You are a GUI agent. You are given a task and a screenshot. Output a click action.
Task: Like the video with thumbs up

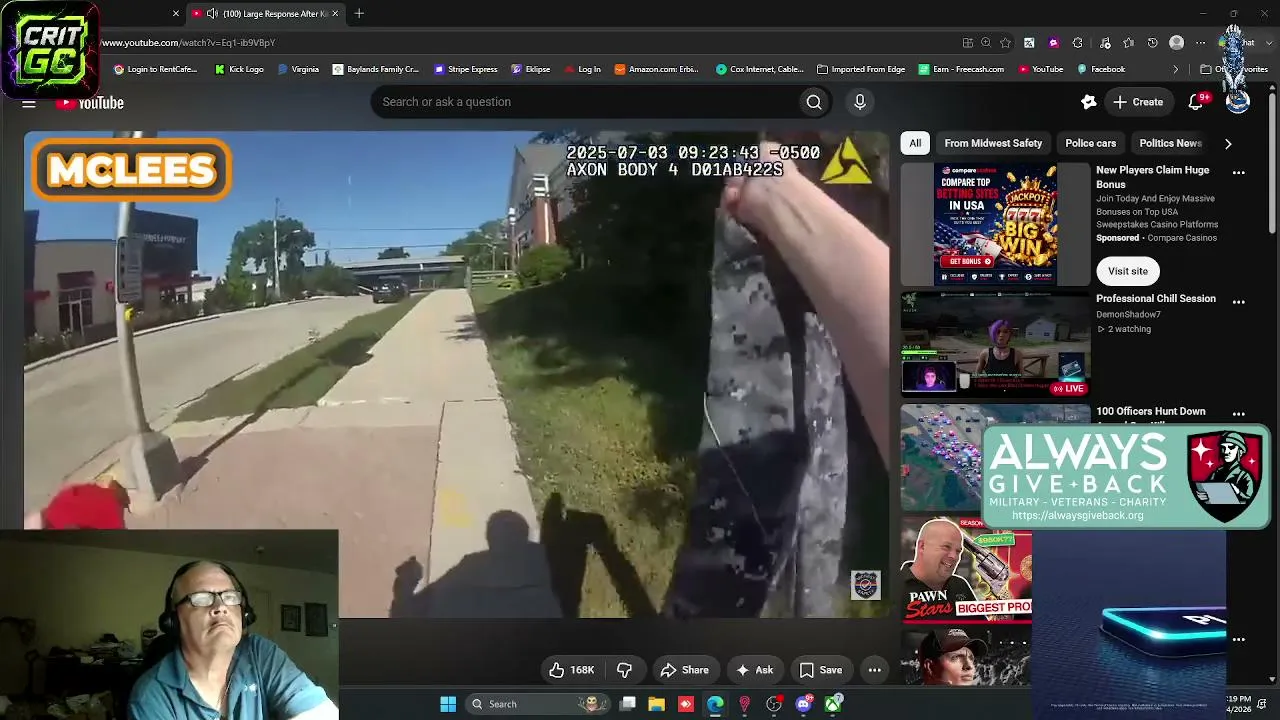[572, 670]
